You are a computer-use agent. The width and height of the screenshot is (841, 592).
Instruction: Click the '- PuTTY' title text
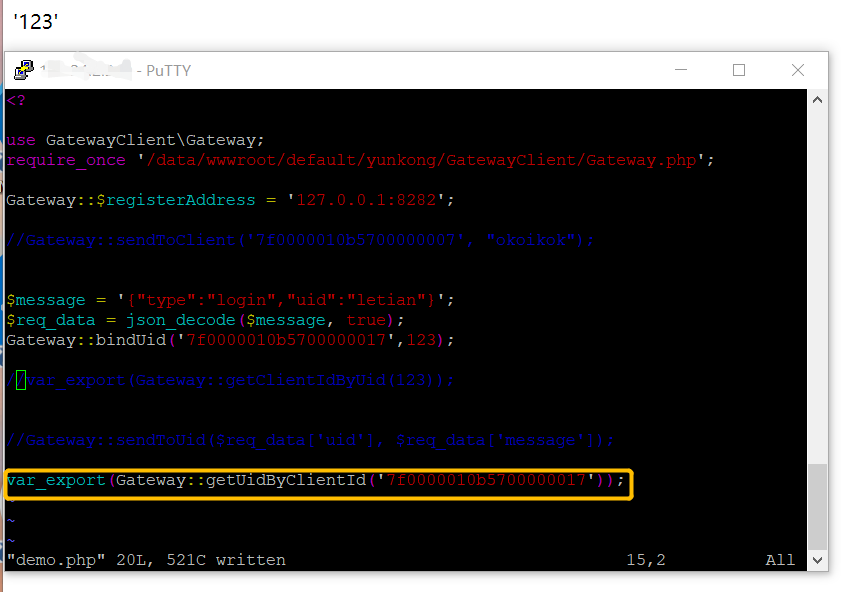click(164, 71)
